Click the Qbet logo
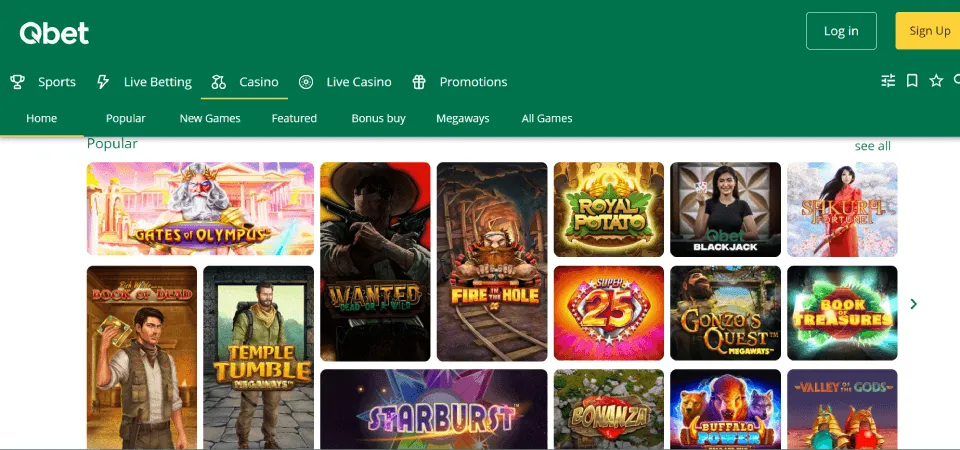Image resolution: width=960 pixels, height=450 pixels. pyautogui.click(x=54, y=33)
